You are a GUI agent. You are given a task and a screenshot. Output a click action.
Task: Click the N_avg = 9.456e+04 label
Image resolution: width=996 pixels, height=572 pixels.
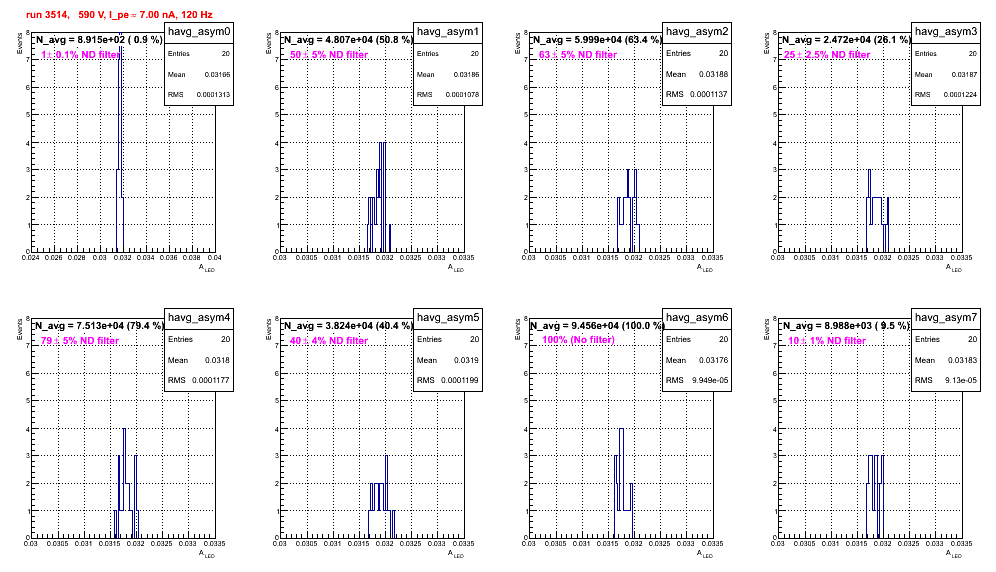click(597, 325)
